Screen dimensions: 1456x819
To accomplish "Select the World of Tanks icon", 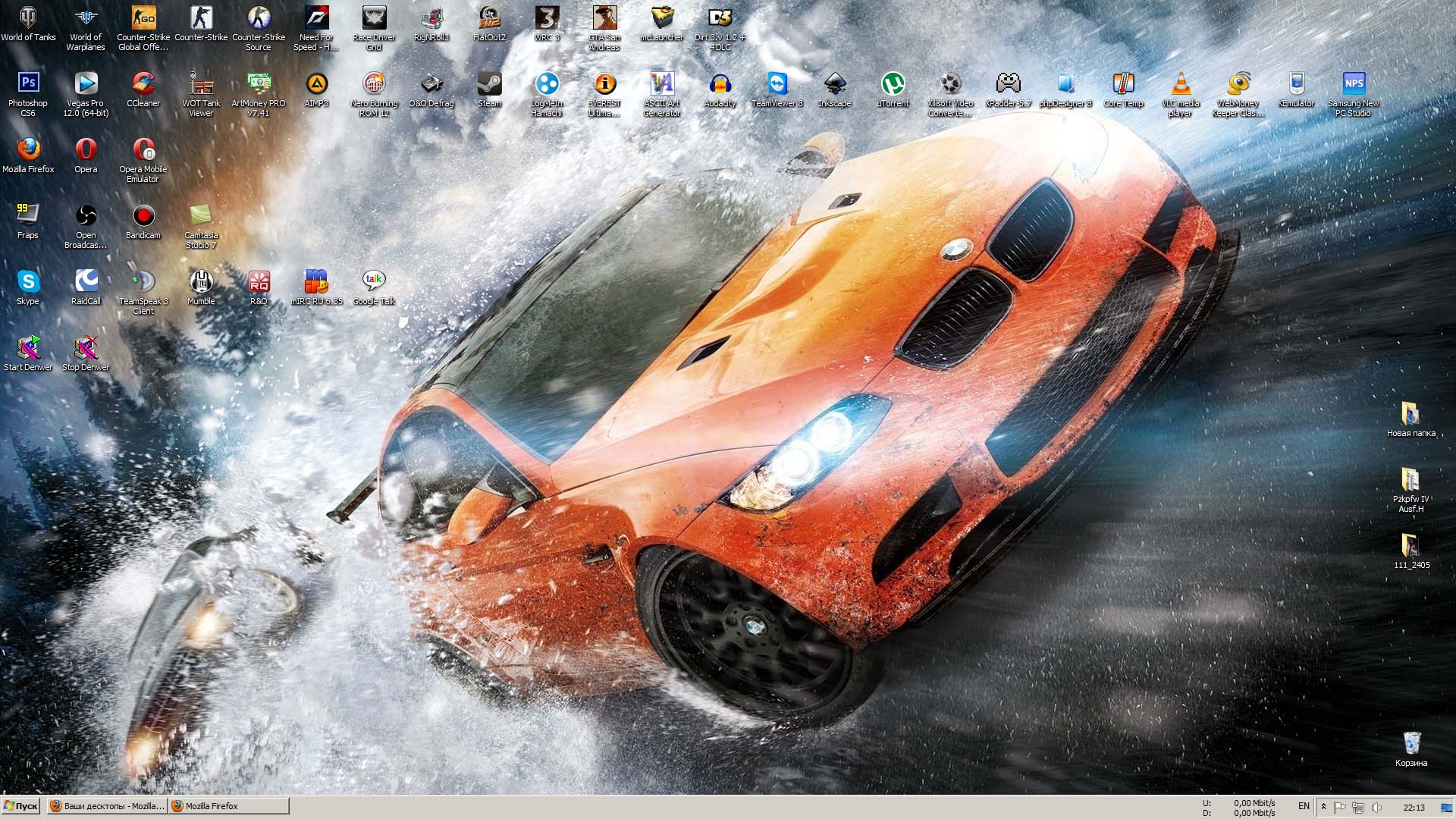I will click(28, 18).
